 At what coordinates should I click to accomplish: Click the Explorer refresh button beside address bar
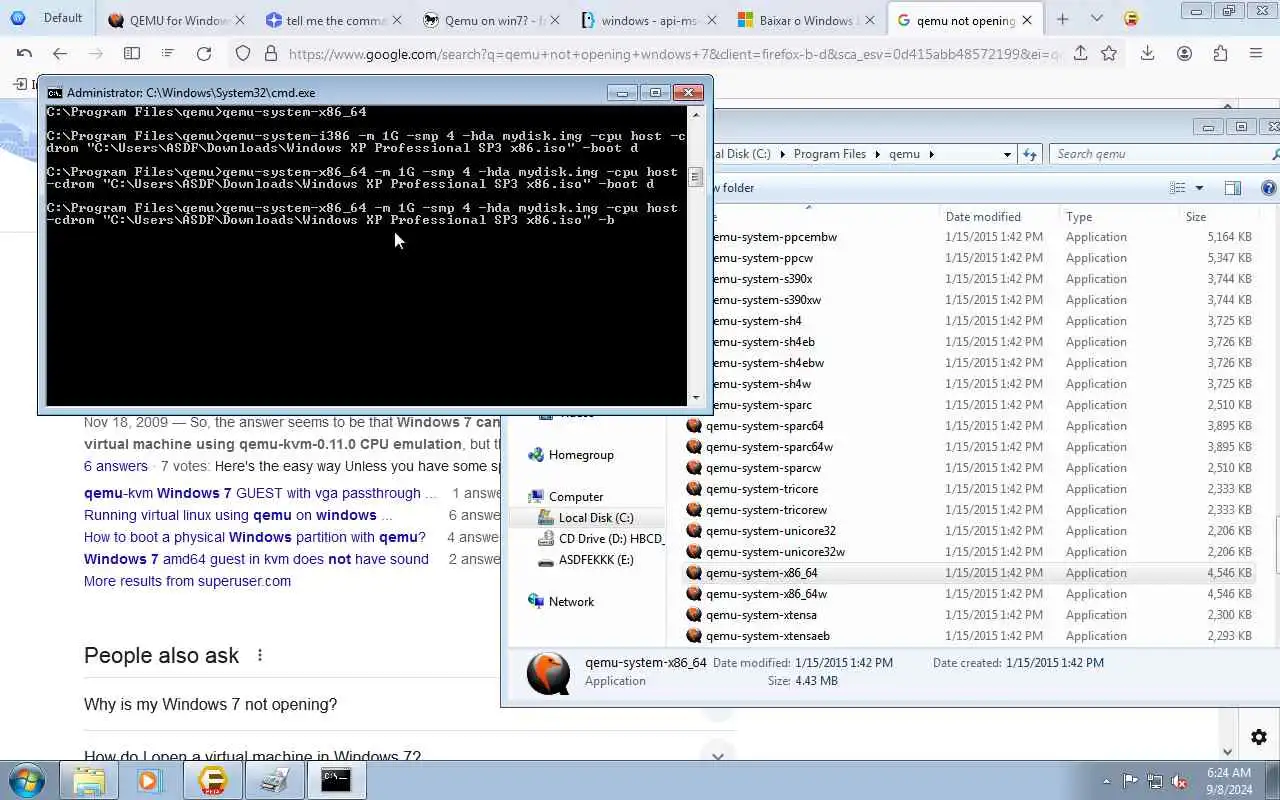[x=1030, y=154]
